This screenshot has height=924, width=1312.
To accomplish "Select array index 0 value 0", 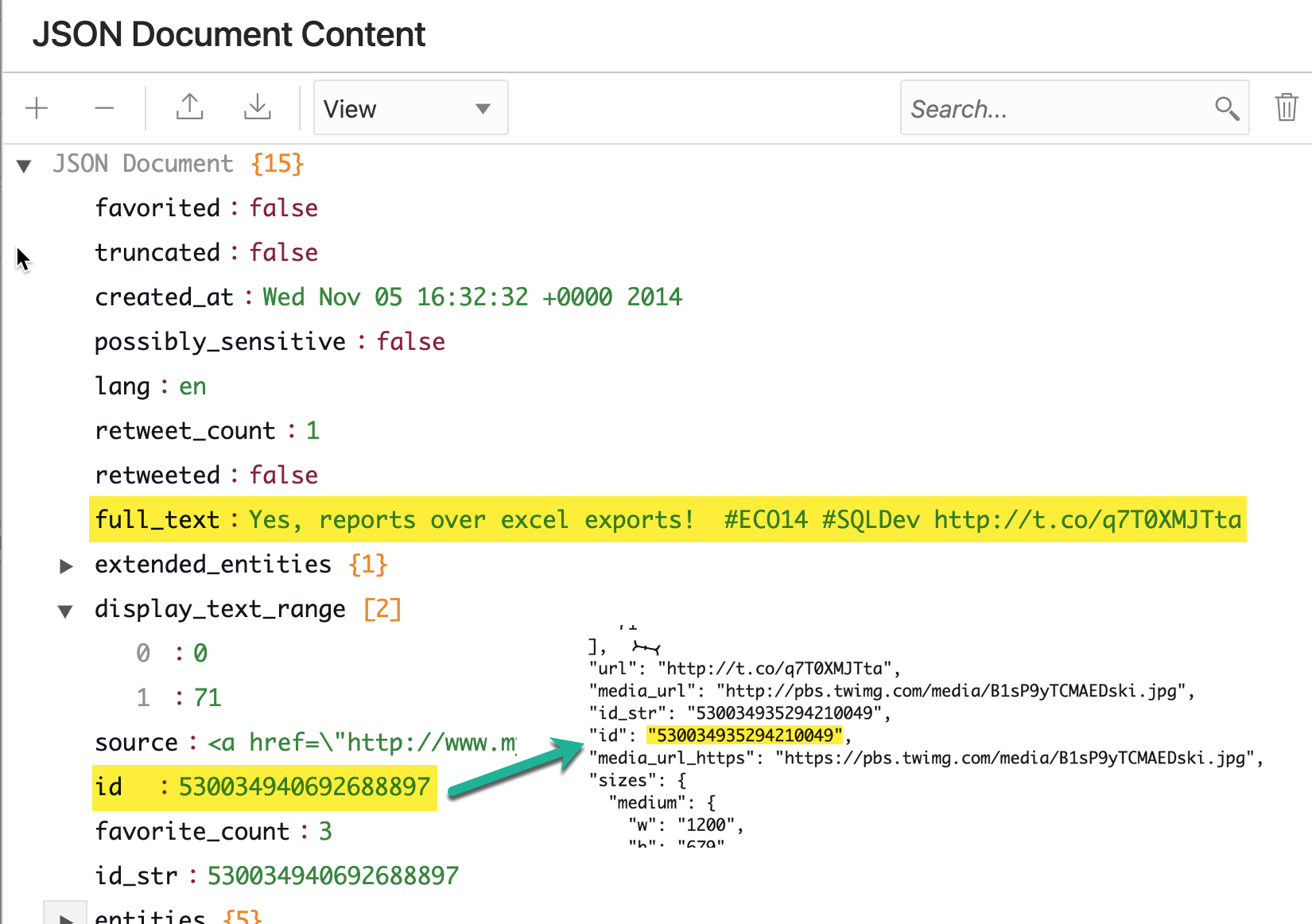I will pos(200,653).
